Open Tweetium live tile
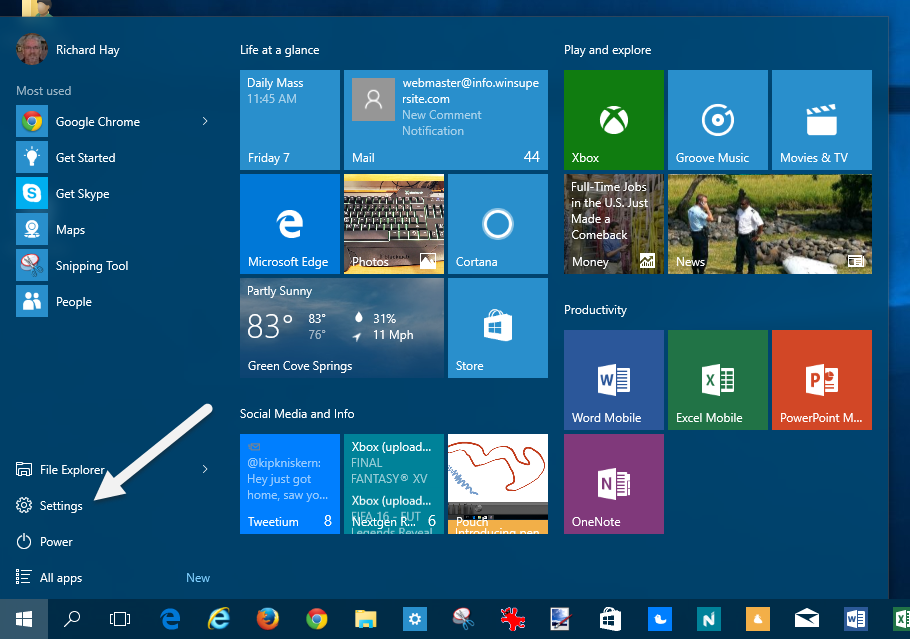The image size is (910, 639). click(290, 484)
